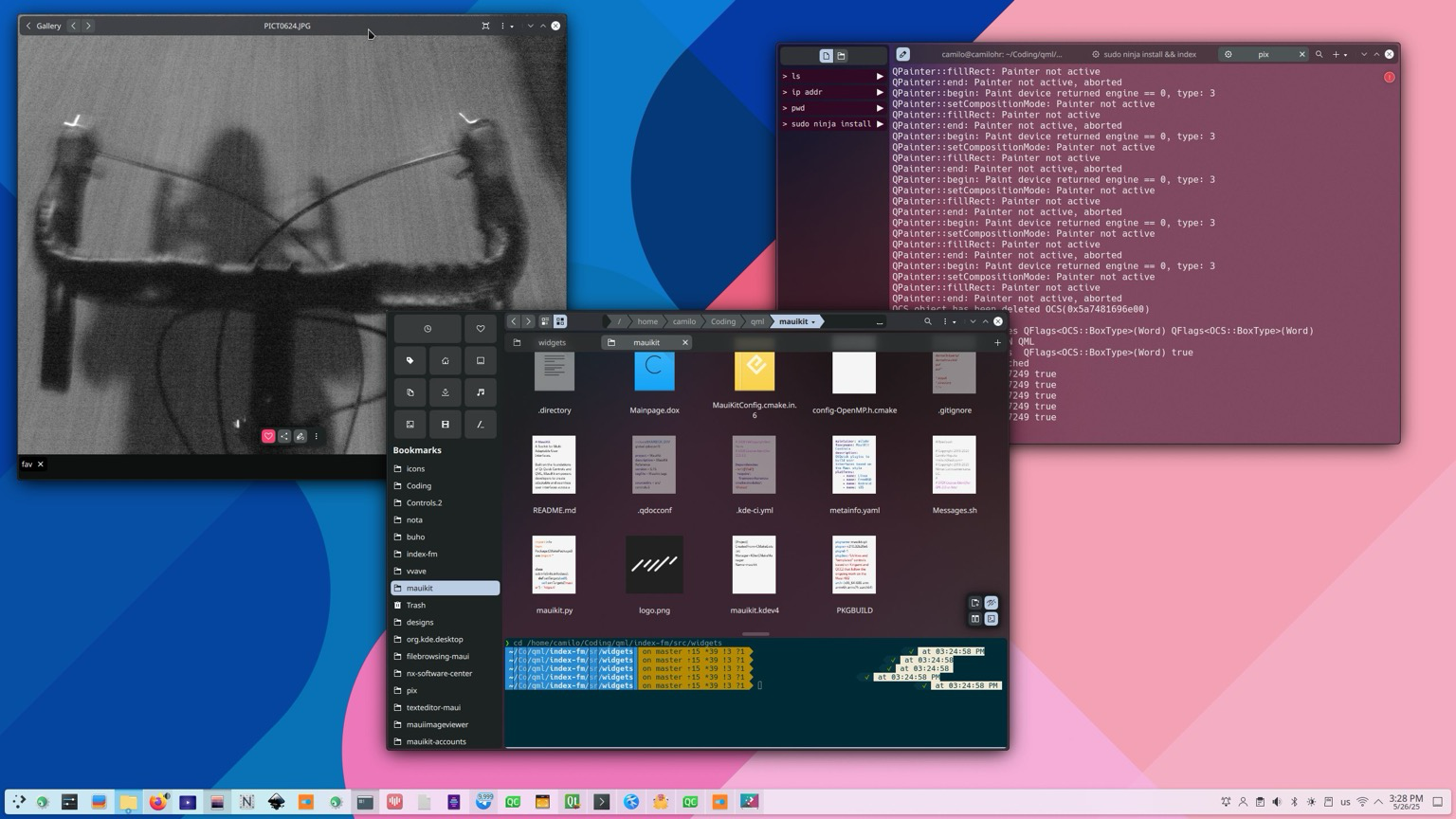Switch file manager to list view
The width and height of the screenshot is (1456, 819).
click(545, 321)
